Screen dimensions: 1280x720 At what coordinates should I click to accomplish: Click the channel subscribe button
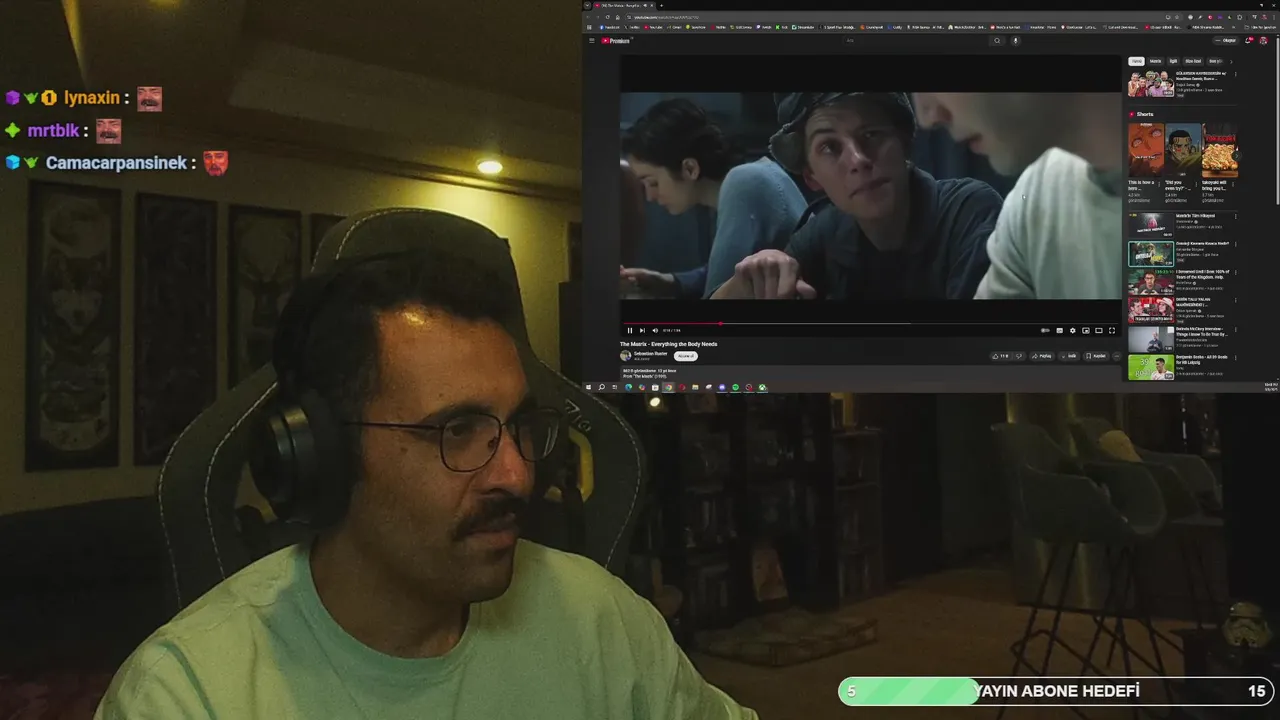click(x=686, y=356)
